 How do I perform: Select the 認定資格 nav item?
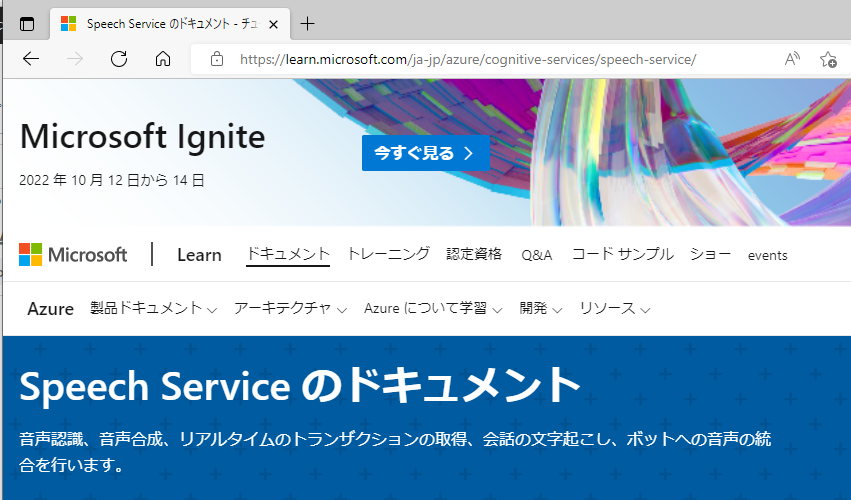pyautogui.click(x=474, y=255)
